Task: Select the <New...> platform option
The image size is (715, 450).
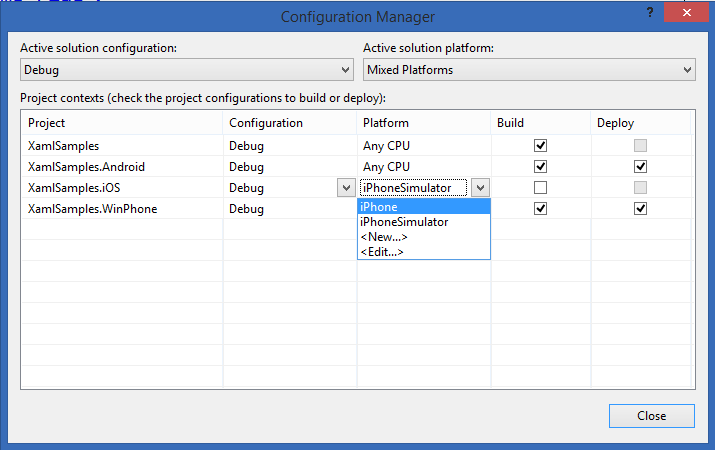Action: (x=424, y=237)
